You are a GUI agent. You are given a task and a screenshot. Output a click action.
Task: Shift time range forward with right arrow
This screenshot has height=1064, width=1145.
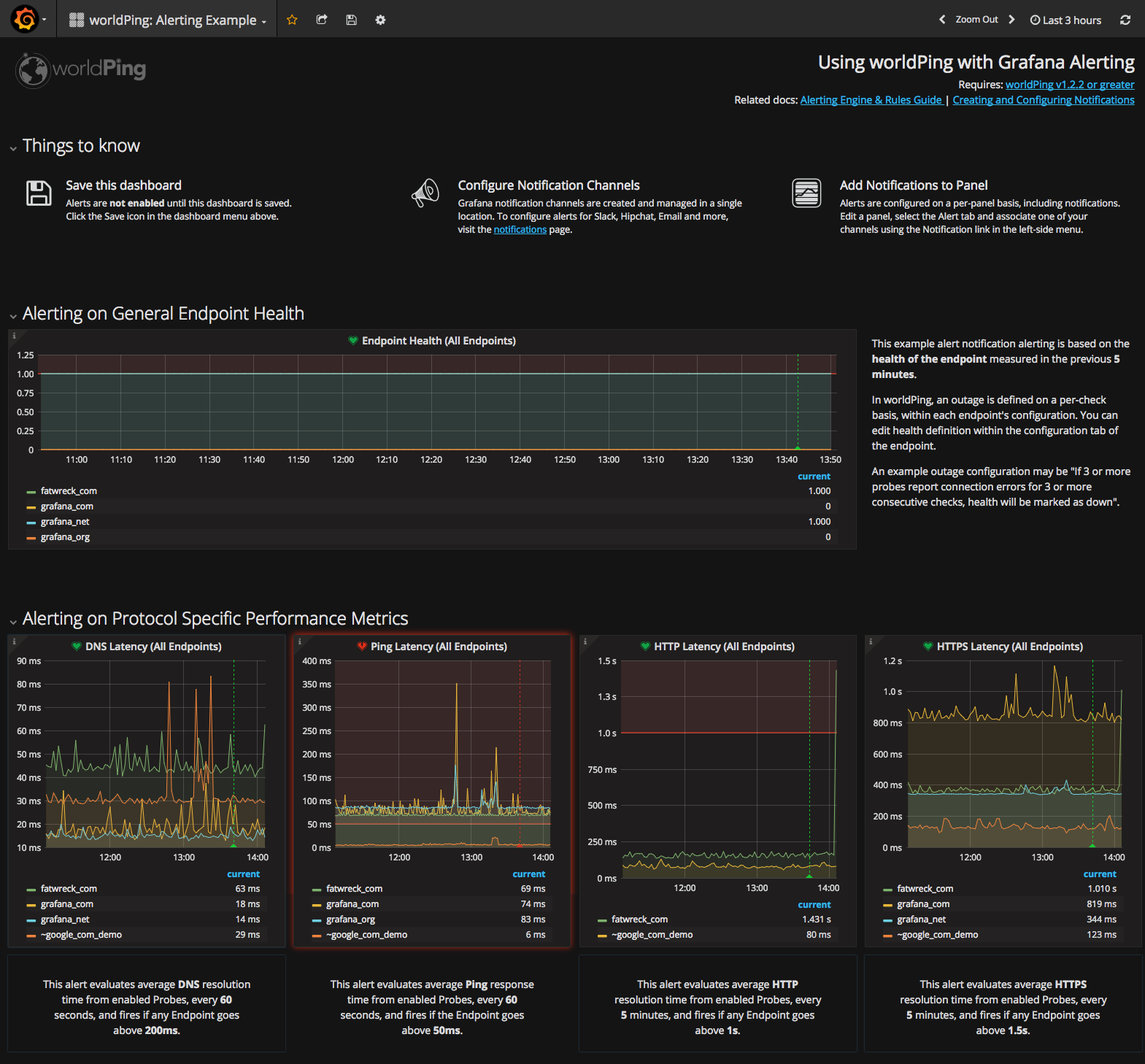1011,20
